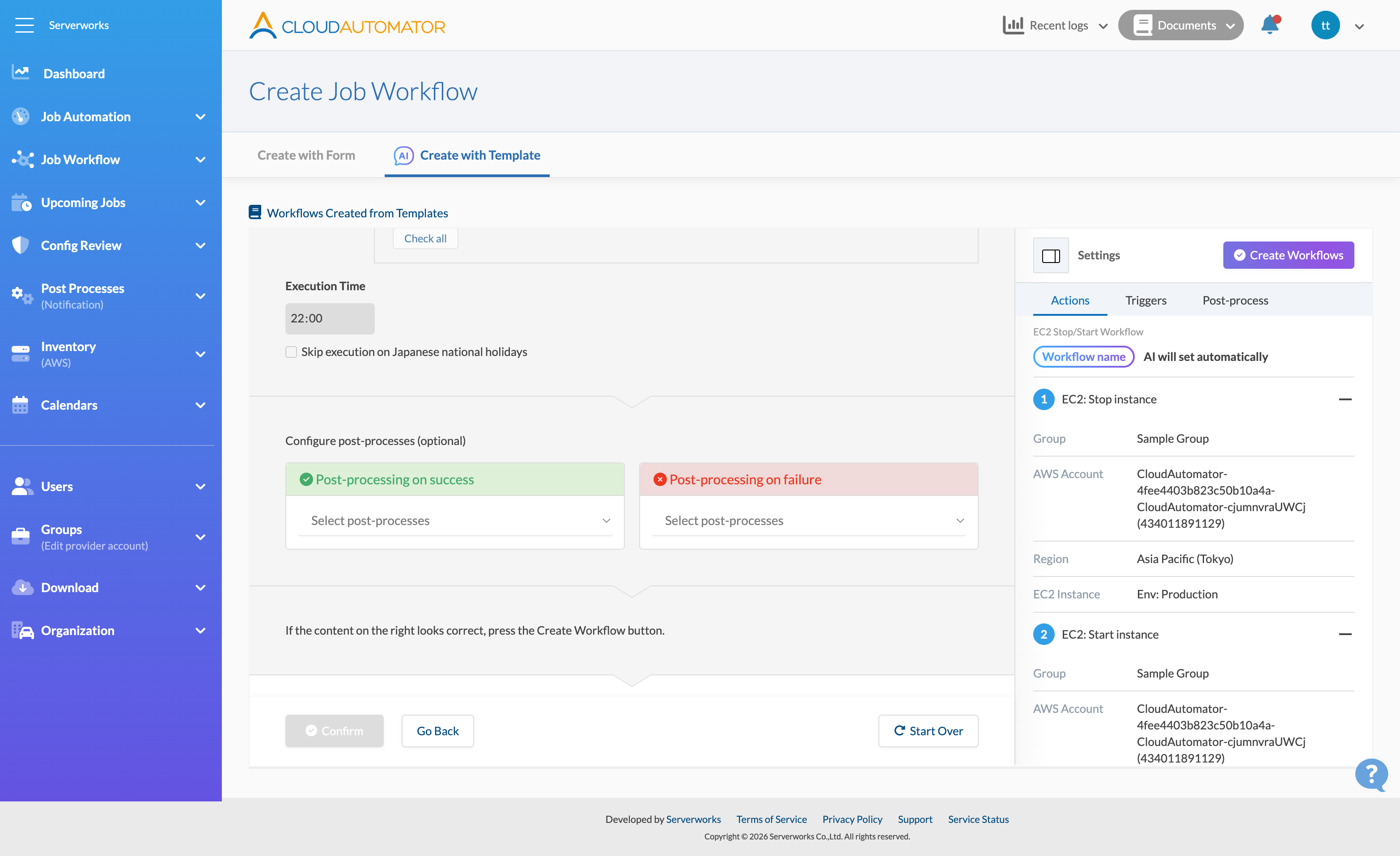Switch to the Triggers tab
Image resolution: width=1400 pixels, height=856 pixels.
click(x=1146, y=301)
